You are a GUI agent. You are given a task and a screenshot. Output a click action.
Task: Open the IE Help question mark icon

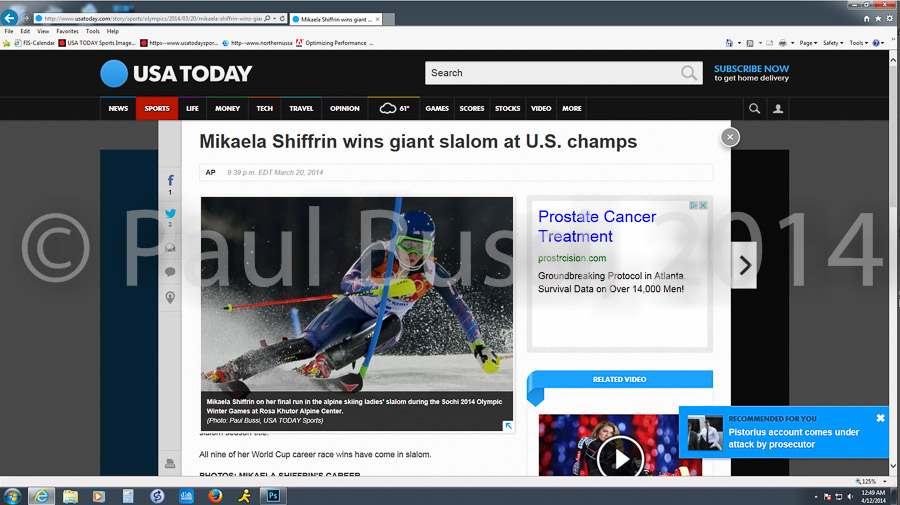pos(876,43)
